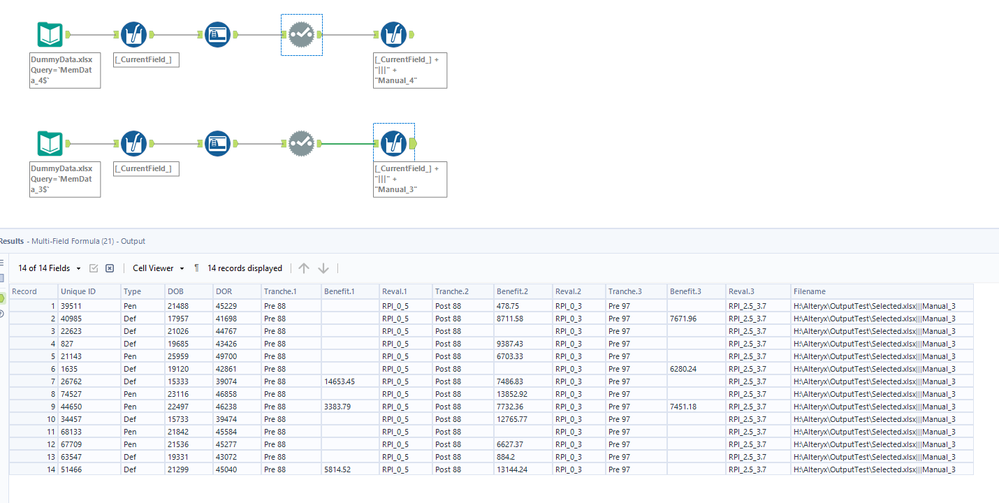Select first Multi-Field Formula tool in MemData_4$ workflow
This screenshot has height=503, width=999.
[134, 34]
